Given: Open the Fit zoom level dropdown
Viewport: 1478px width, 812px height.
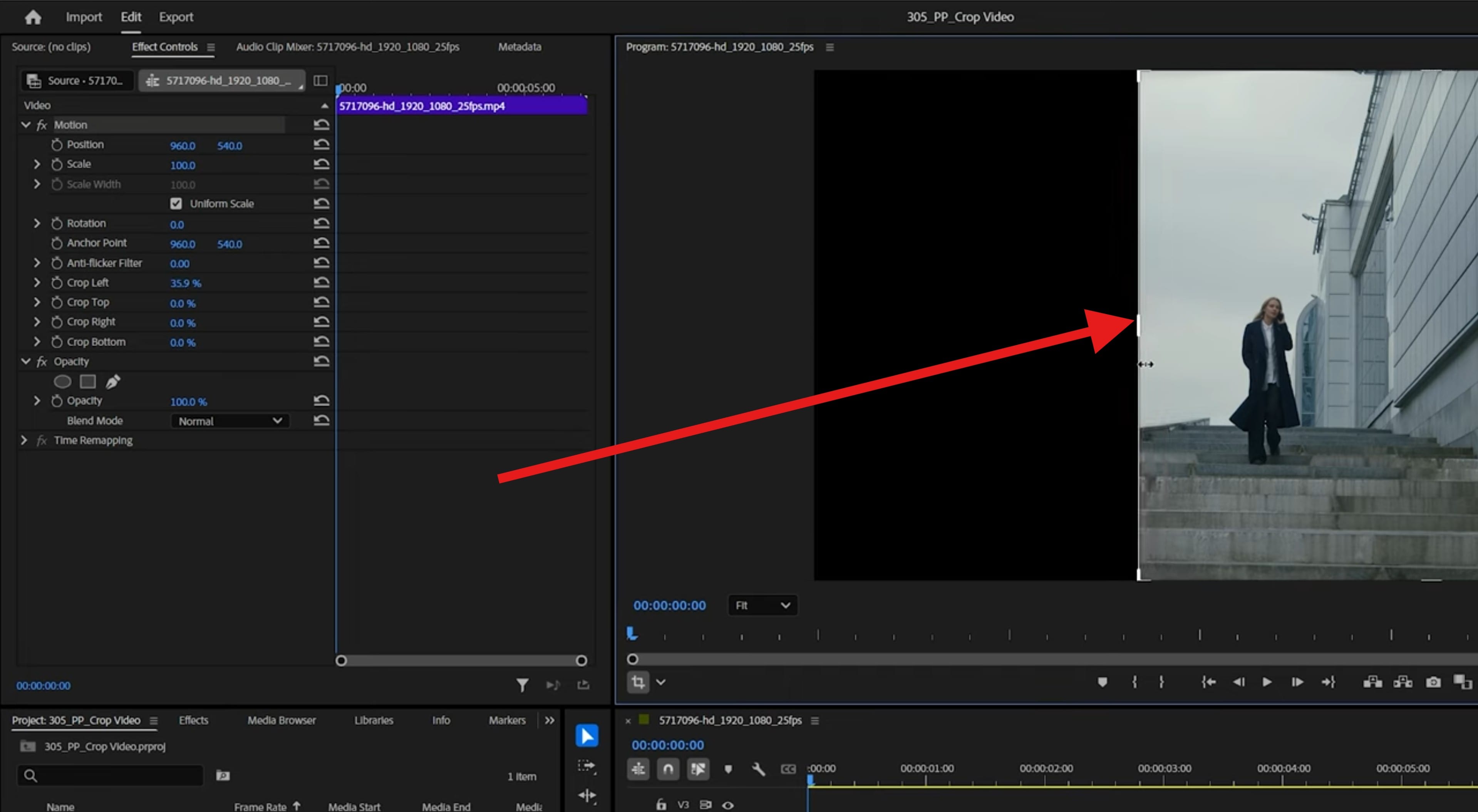Looking at the screenshot, I should point(762,606).
